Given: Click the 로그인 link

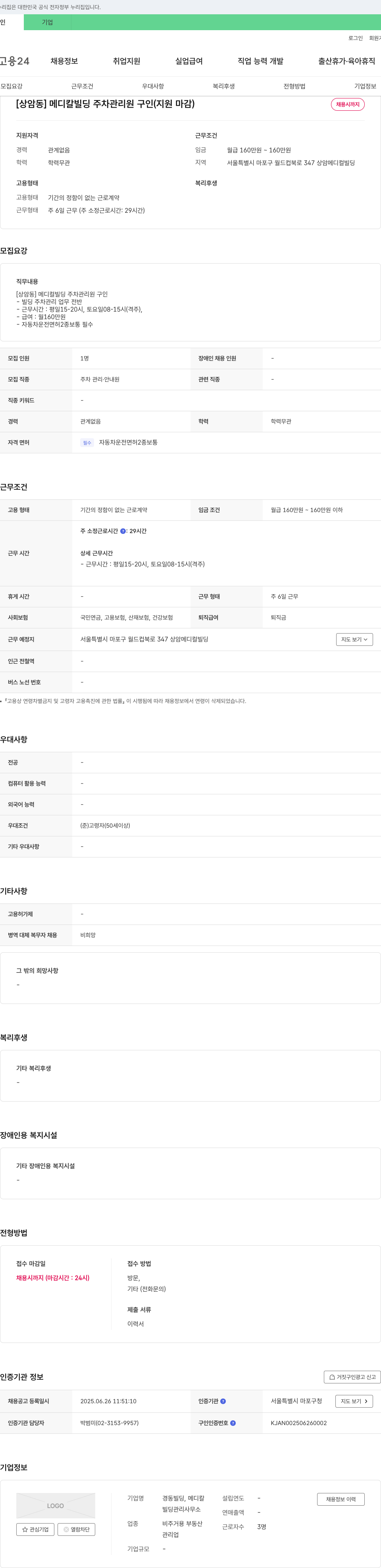Looking at the screenshot, I should (356, 38).
